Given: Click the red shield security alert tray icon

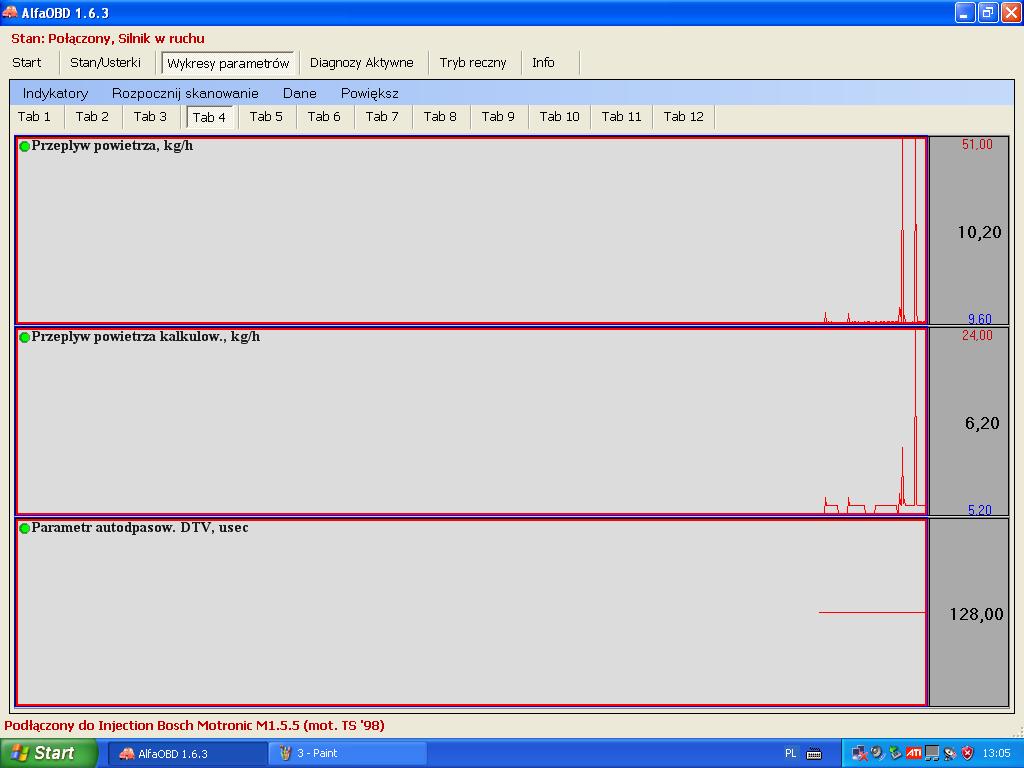Looking at the screenshot, I should pos(968,753).
